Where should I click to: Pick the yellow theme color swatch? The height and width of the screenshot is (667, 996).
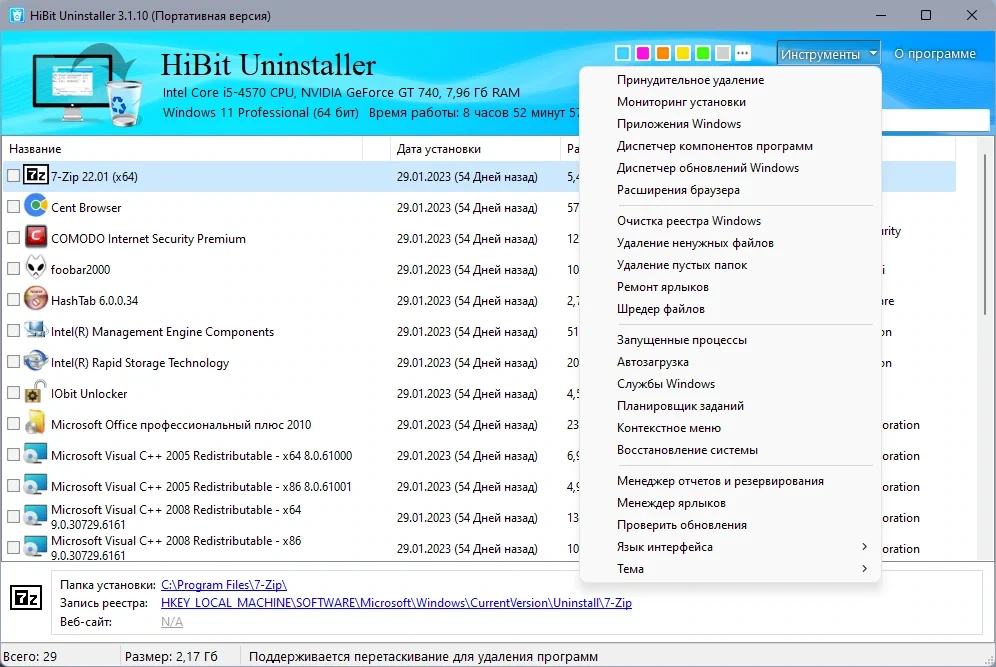(x=683, y=53)
